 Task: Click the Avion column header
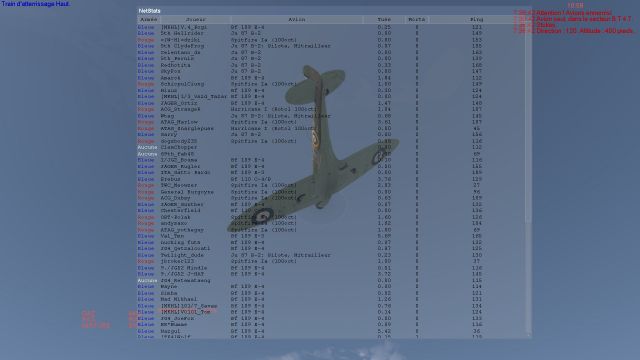coord(297,20)
